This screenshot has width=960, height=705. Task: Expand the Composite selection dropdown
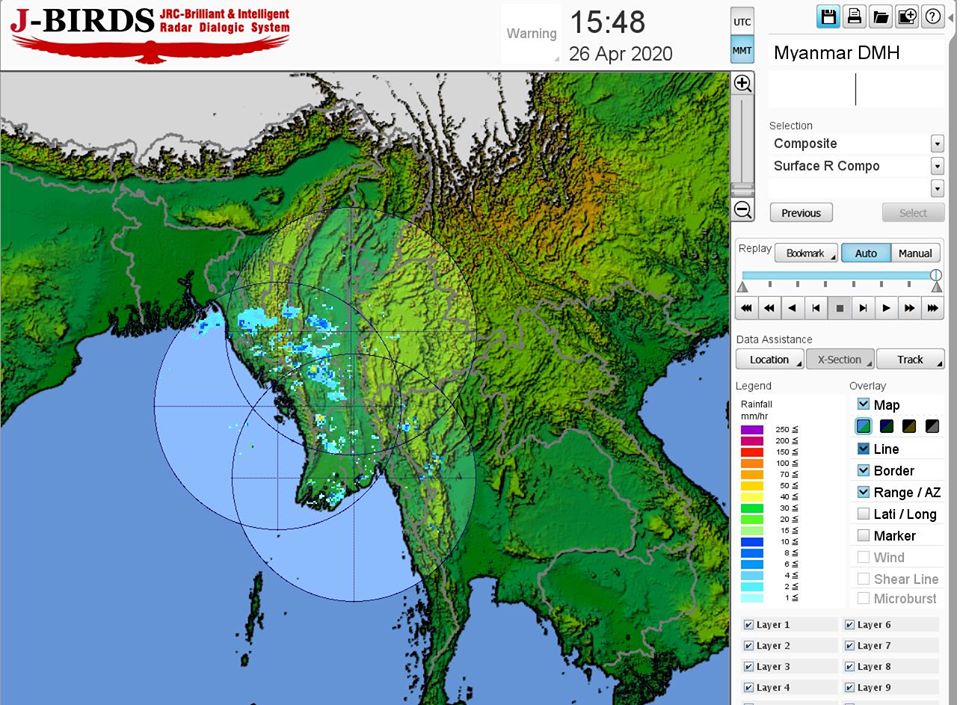(937, 144)
